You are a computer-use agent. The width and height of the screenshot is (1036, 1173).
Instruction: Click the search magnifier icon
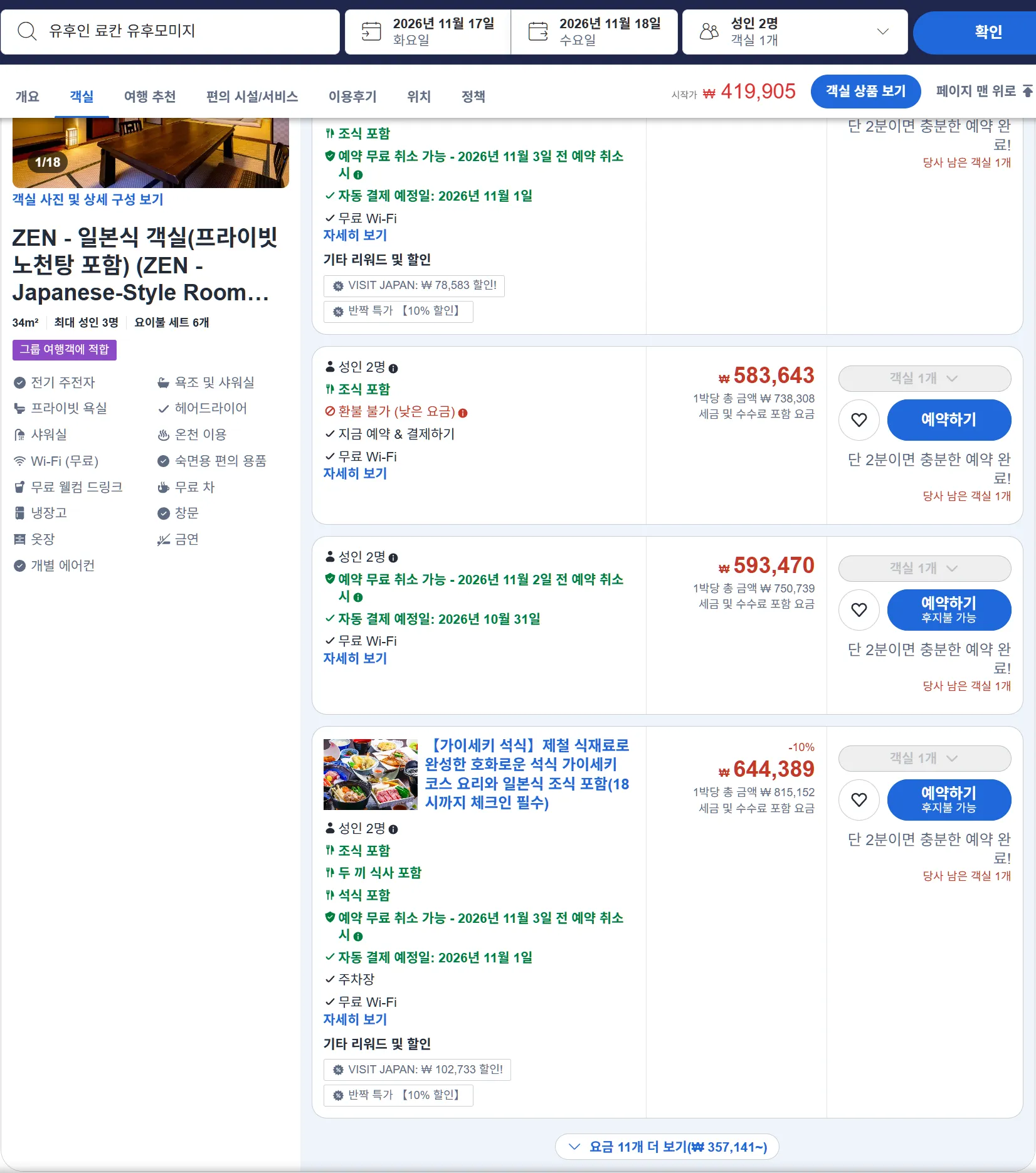pyautogui.click(x=27, y=31)
